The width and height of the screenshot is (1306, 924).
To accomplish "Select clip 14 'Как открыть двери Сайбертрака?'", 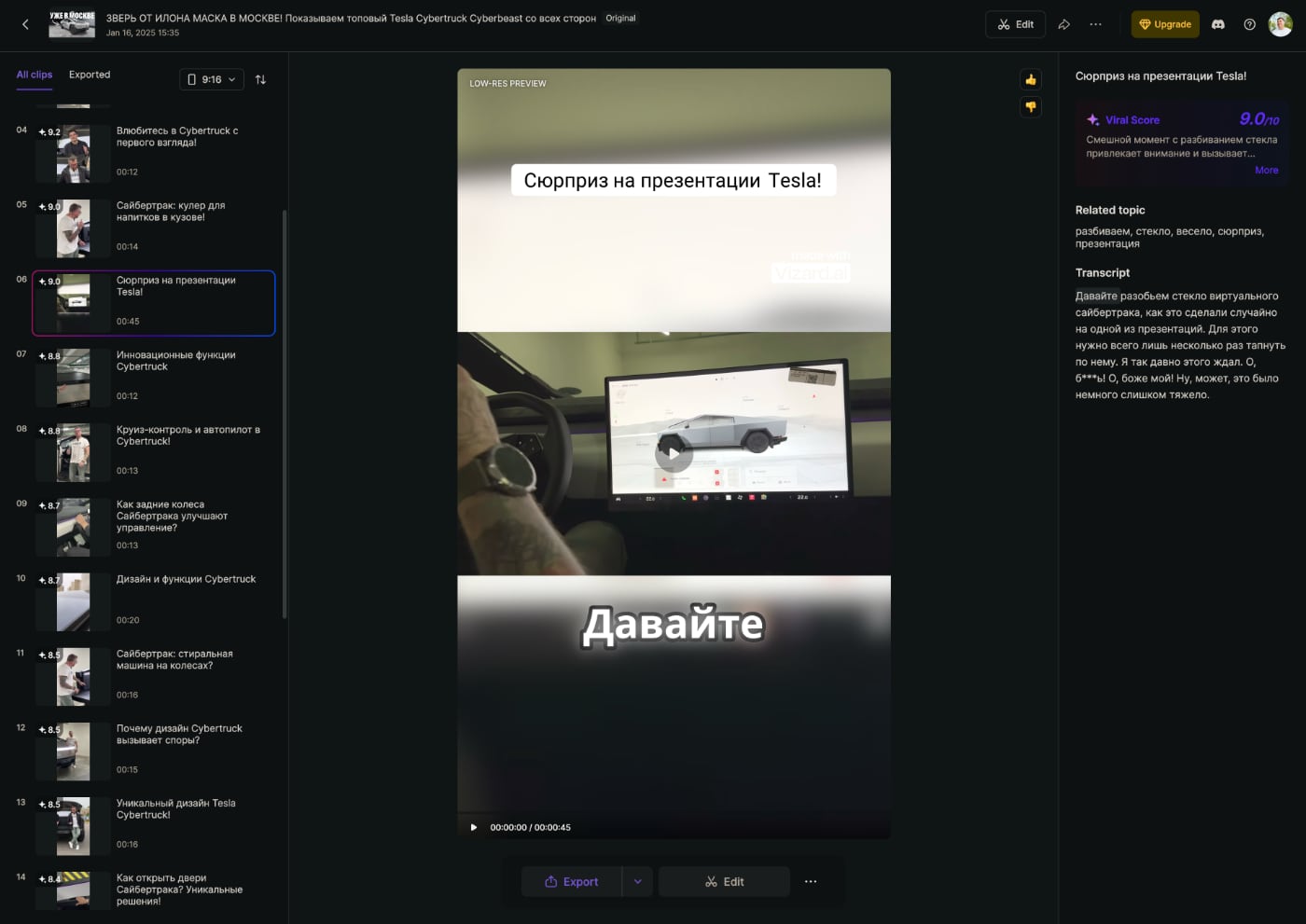I will click(154, 890).
